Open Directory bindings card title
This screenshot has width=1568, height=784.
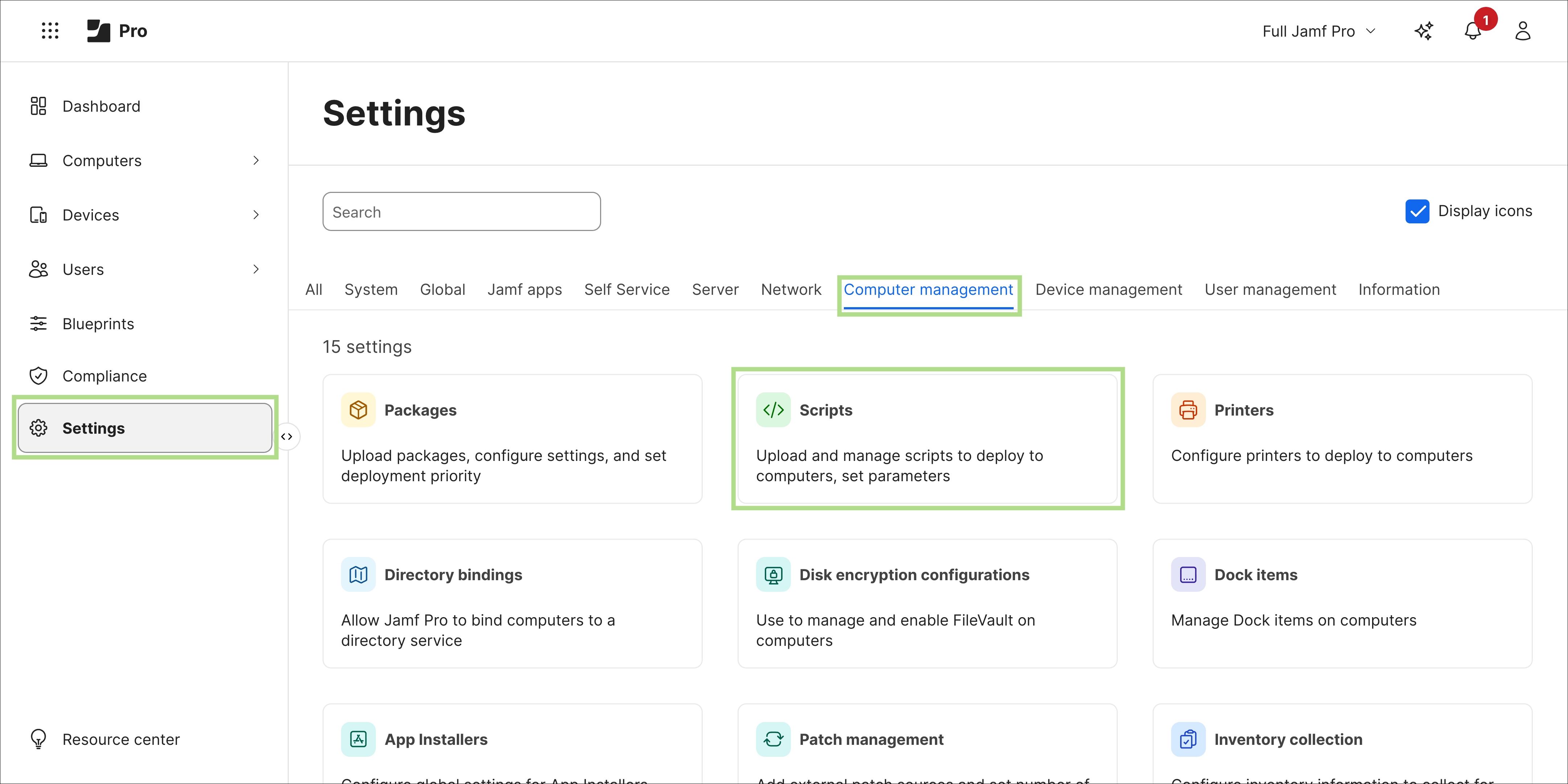pos(453,575)
